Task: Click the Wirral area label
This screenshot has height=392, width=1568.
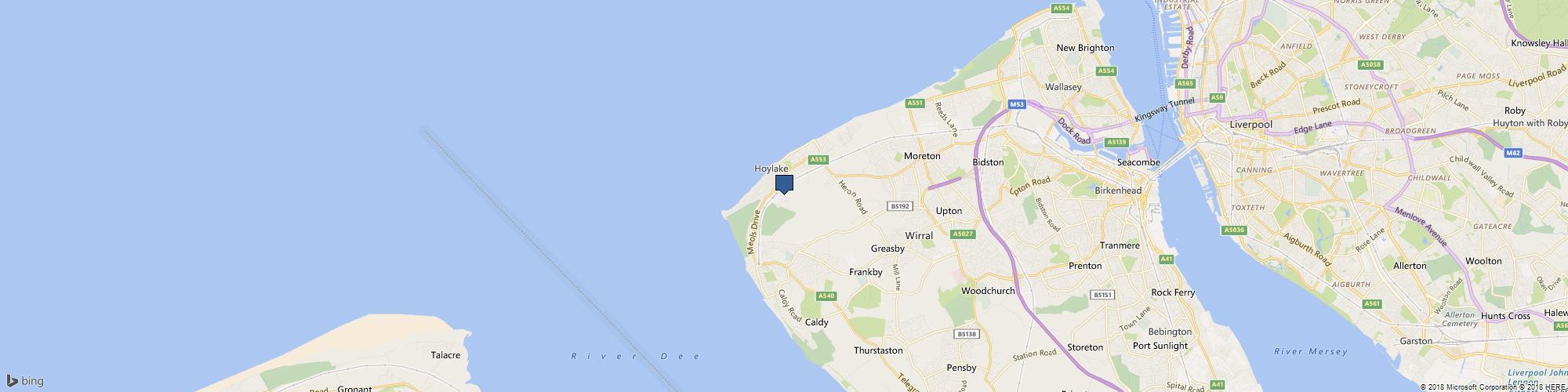Action: click(919, 234)
